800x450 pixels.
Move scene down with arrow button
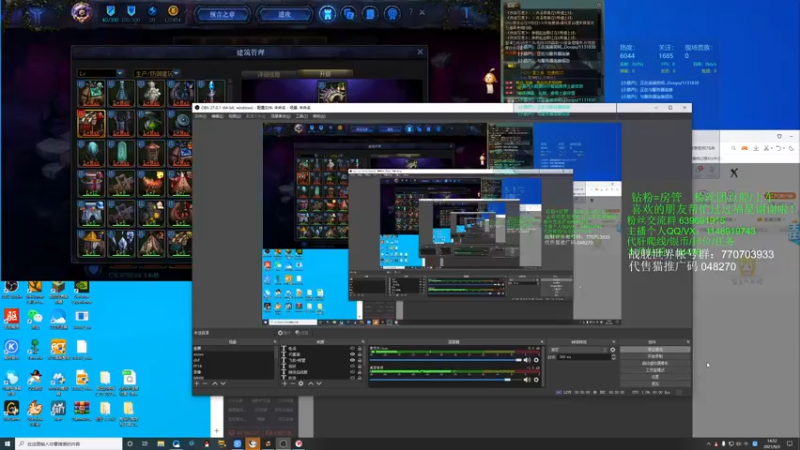(223, 384)
